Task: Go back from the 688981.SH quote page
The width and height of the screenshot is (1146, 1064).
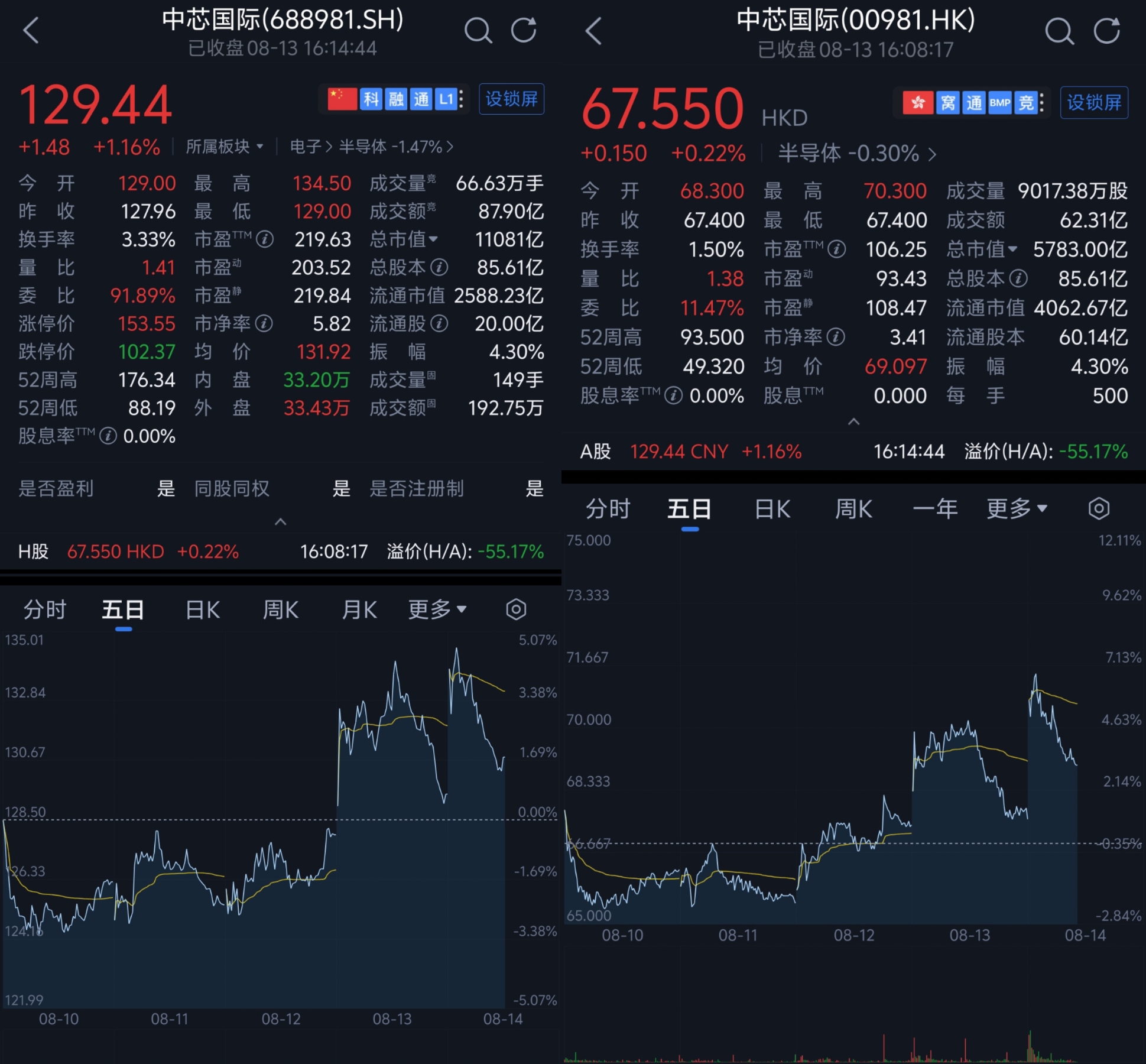Action: coord(31,30)
